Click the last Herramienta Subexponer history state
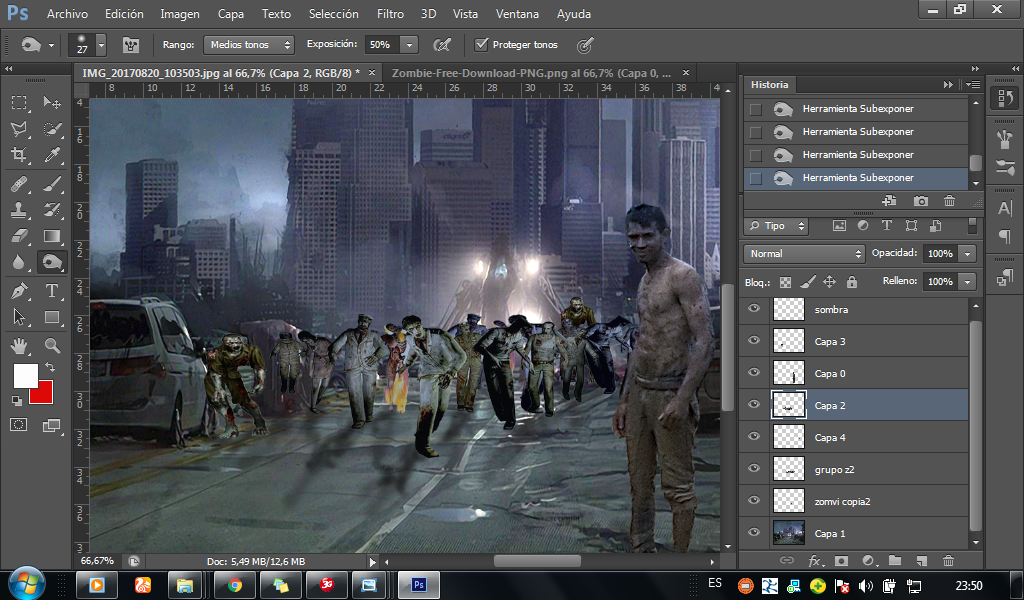The height and width of the screenshot is (600, 1024). [x=857, y=178]
